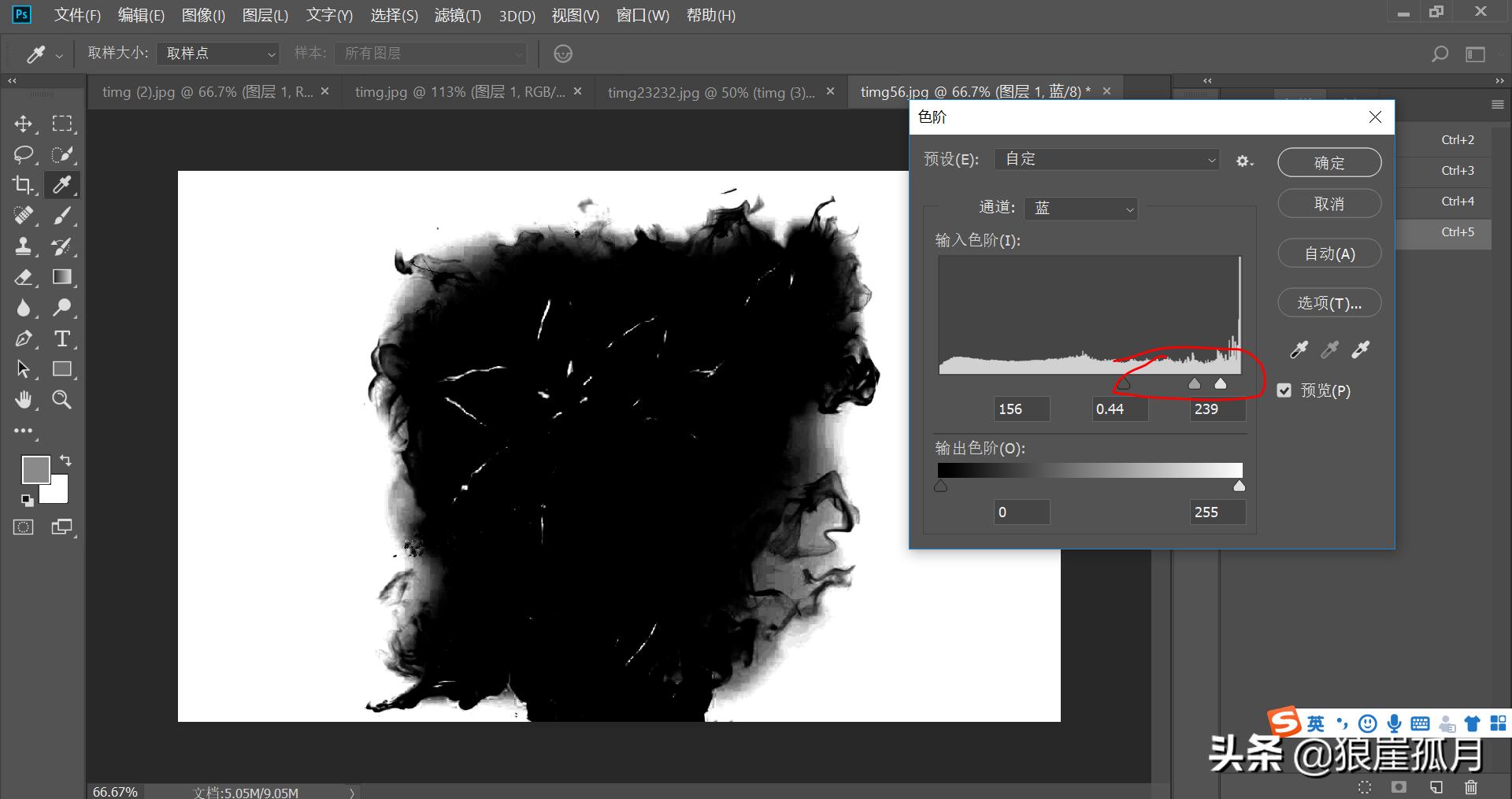
Task: Activate the Crop tool
Action: click(x=23, y=185)
